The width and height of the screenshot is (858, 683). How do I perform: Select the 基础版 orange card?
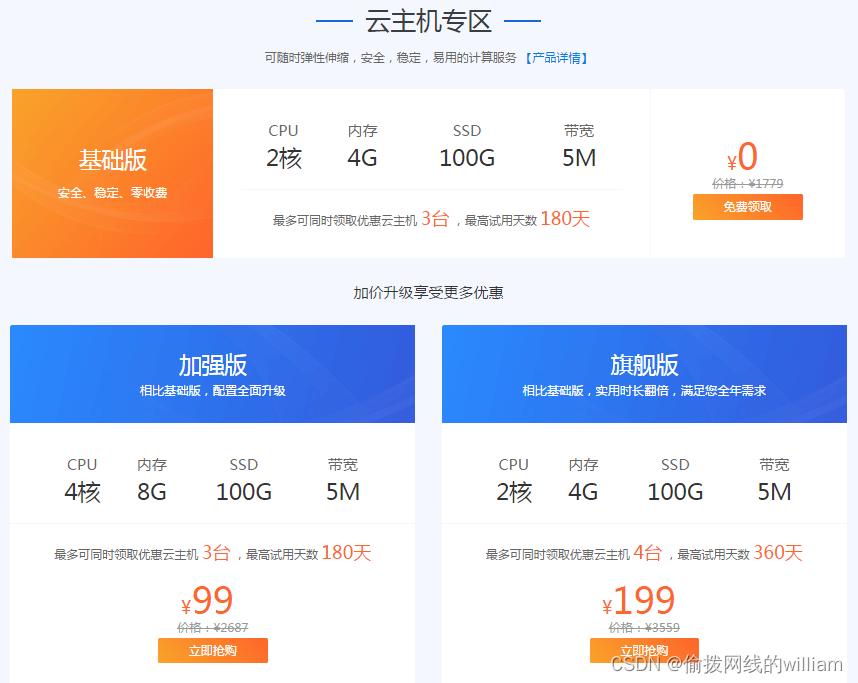(112, 173)
